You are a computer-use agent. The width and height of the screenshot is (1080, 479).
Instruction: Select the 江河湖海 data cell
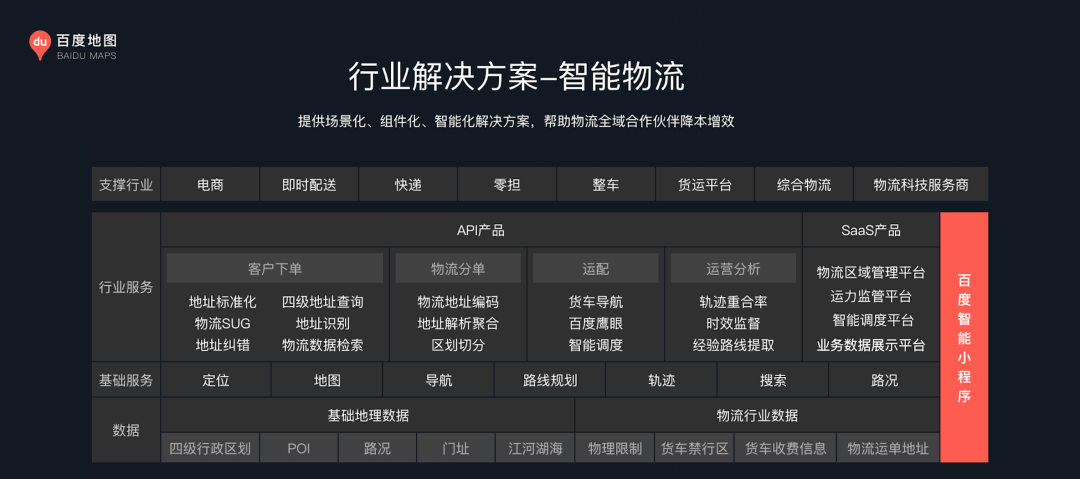[535, 449]
